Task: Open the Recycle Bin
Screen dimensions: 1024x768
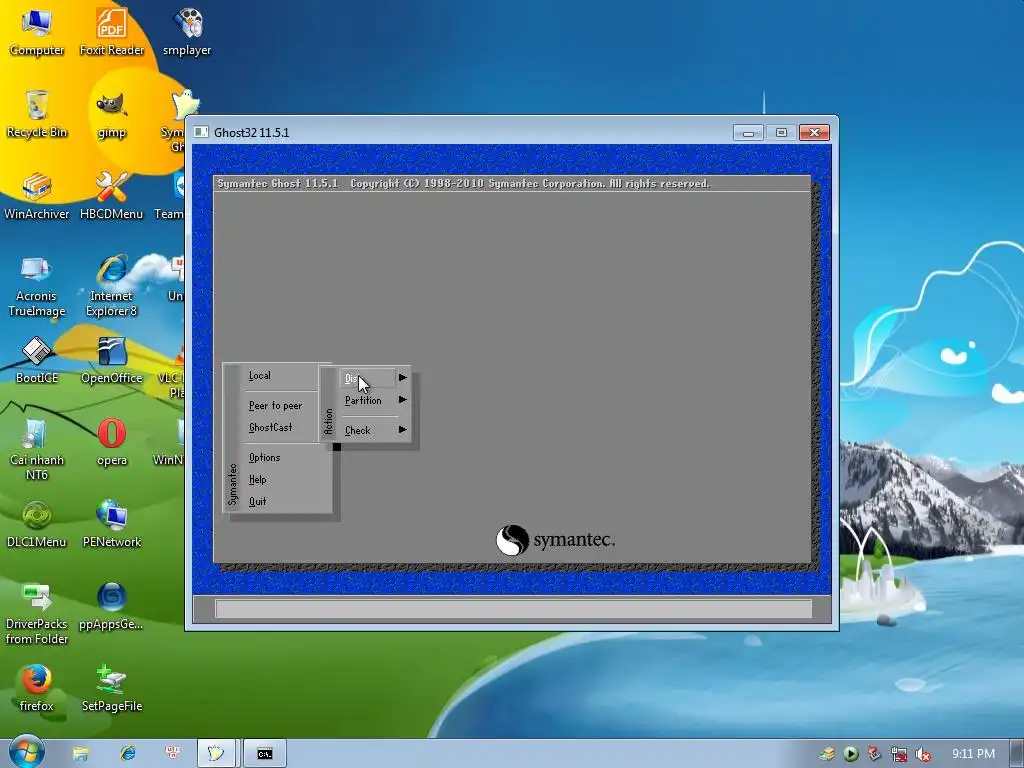Action: 37,115
